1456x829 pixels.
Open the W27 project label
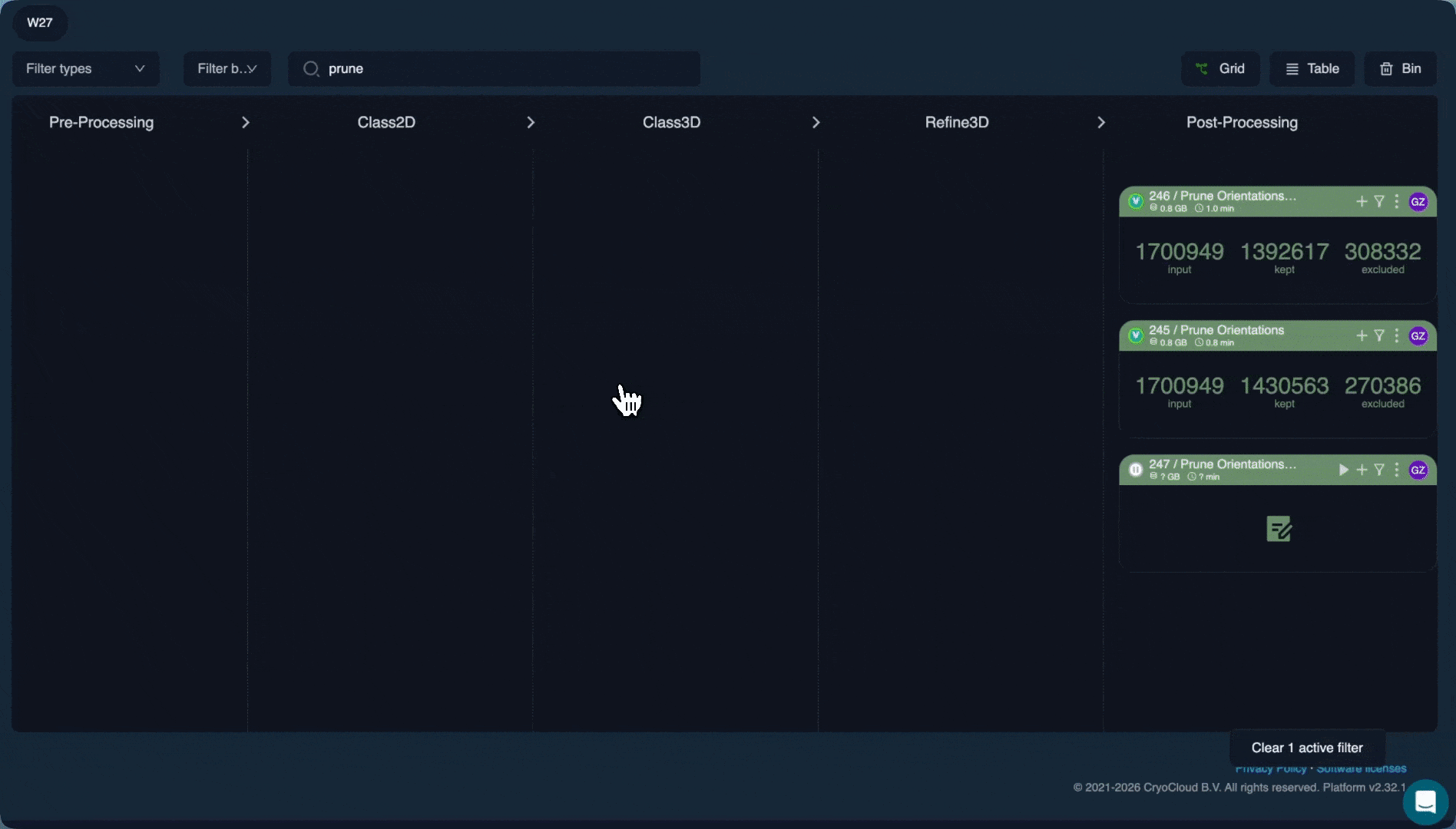tap(40, 22)
